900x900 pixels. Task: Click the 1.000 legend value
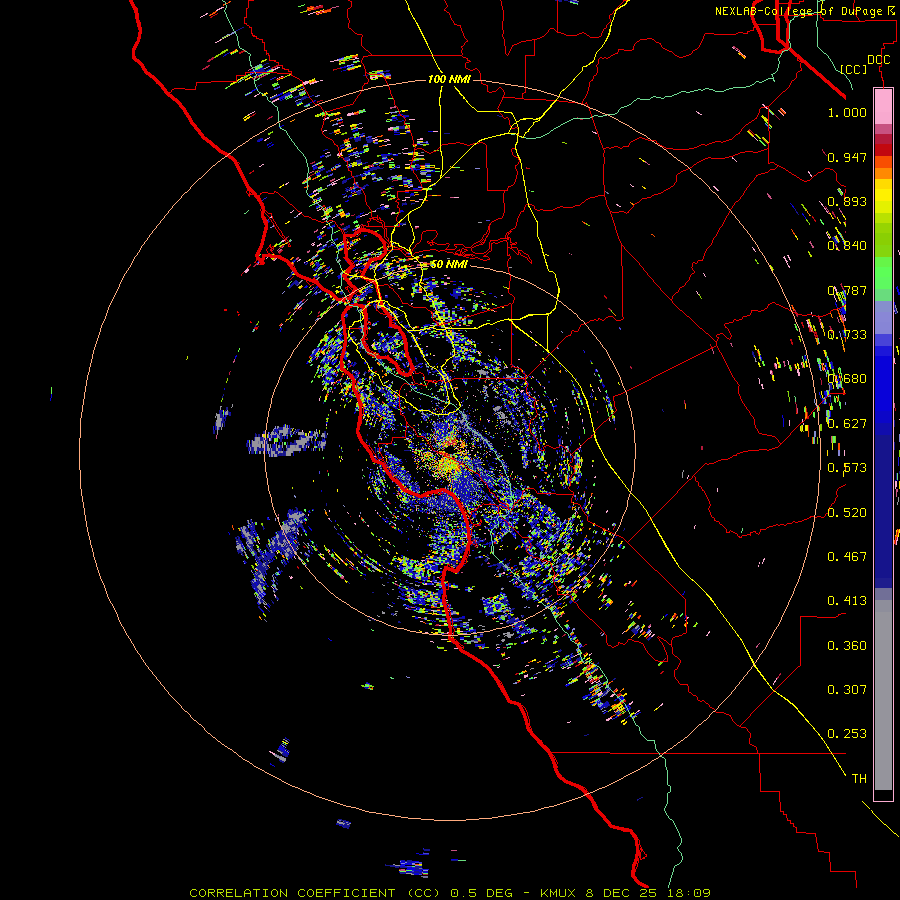tap(847, 112)
